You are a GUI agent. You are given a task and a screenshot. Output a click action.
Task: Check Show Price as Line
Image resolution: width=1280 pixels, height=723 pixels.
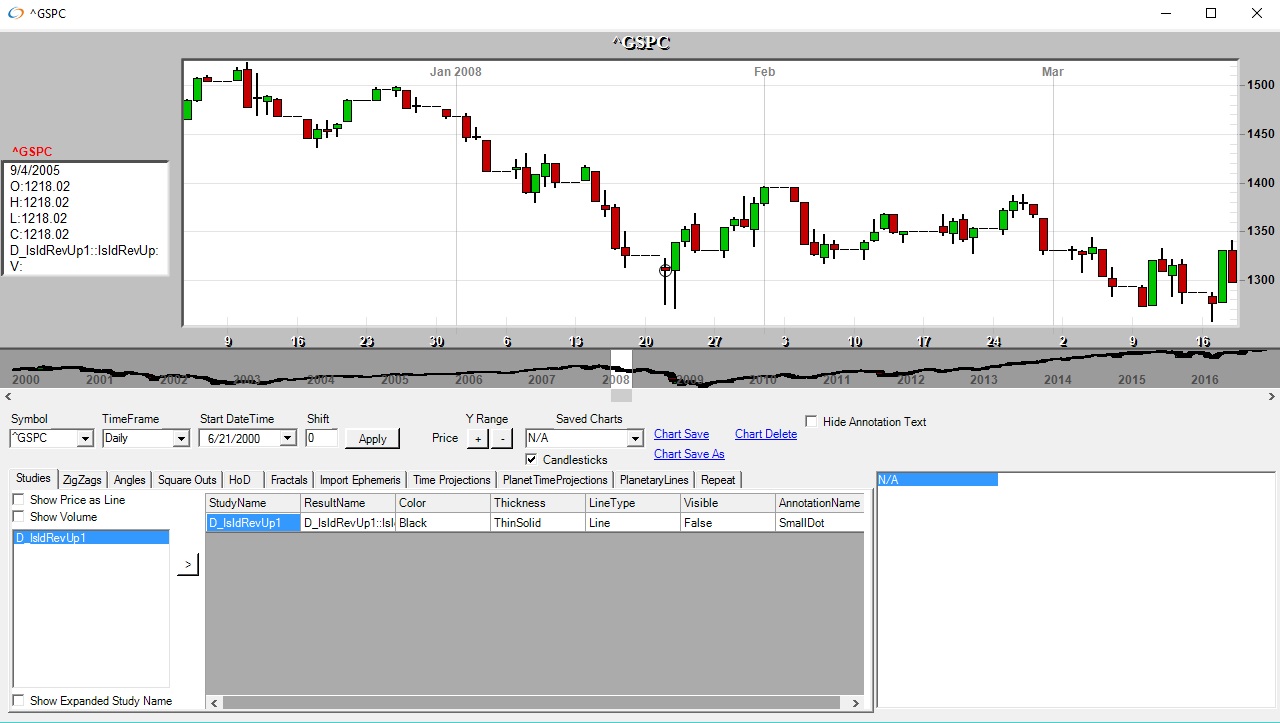(x=18, y=500)
